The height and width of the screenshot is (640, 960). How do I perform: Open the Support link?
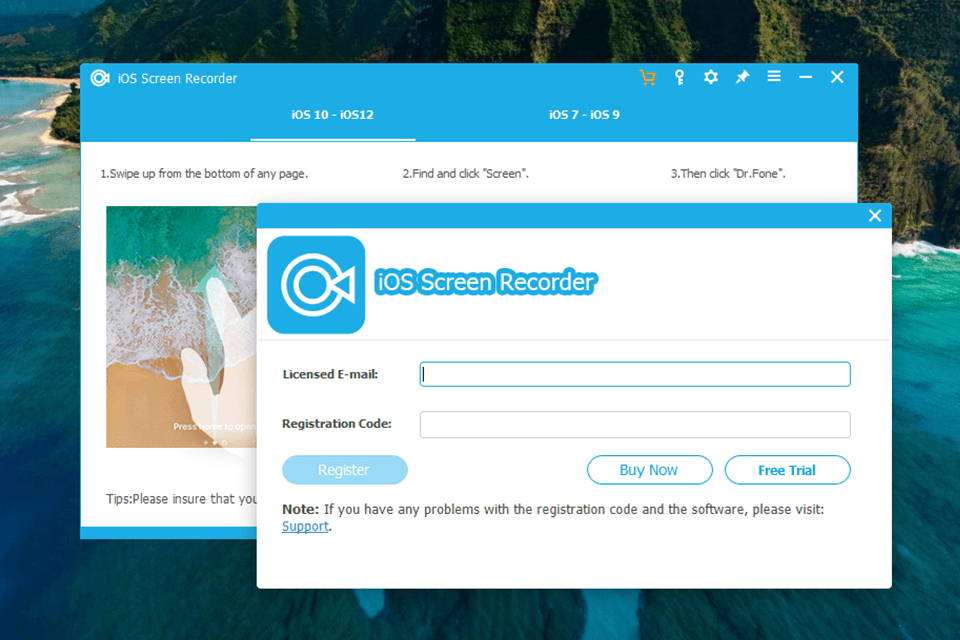tap(305, 527)
